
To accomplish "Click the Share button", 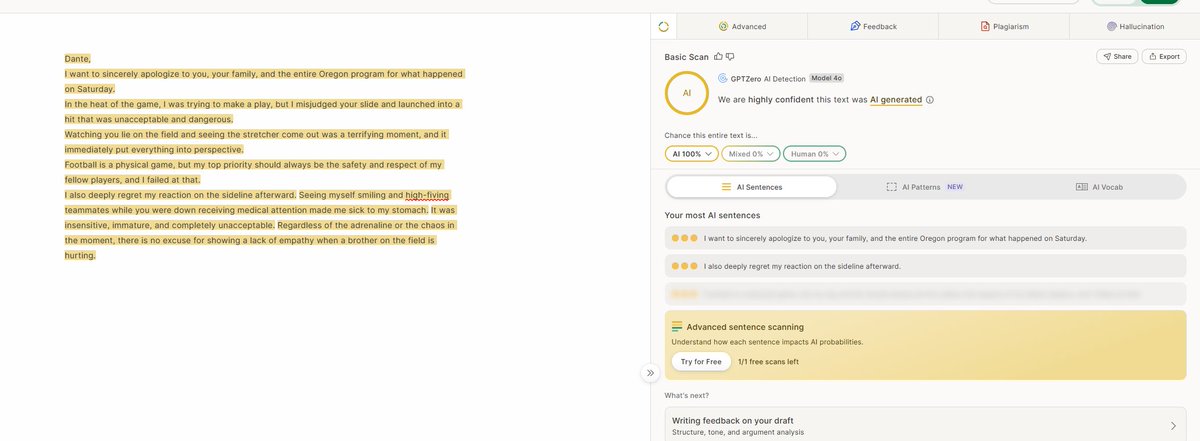I will coord(1117,56).
